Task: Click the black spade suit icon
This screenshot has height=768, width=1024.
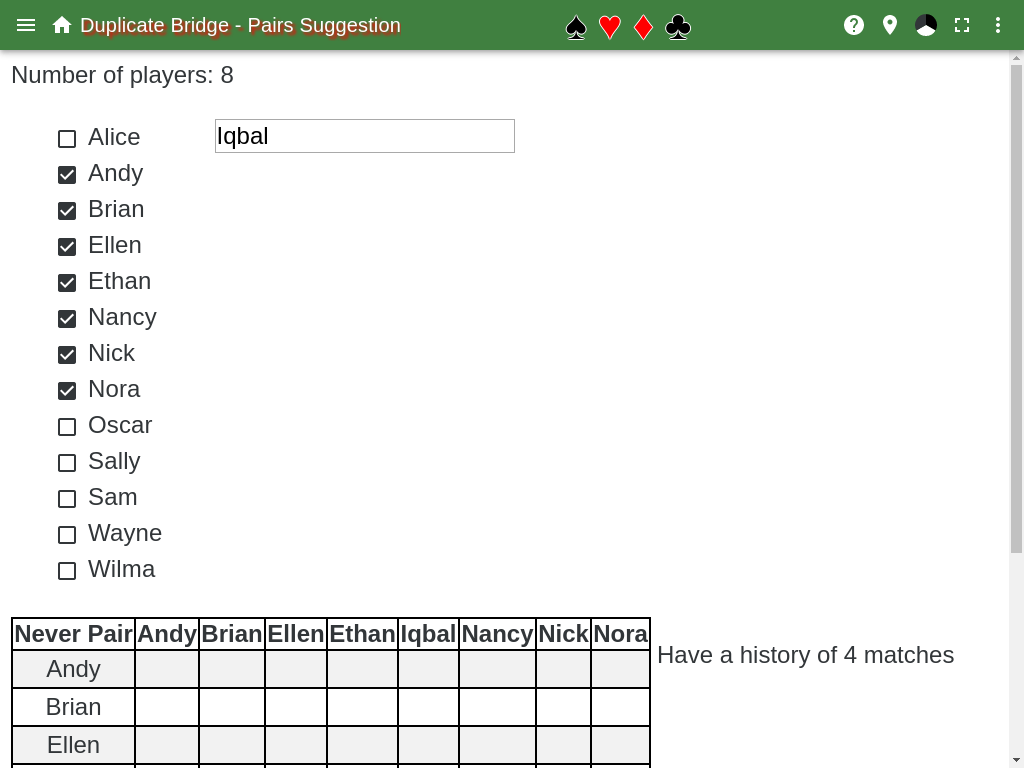Action: [x=576, y=27]
